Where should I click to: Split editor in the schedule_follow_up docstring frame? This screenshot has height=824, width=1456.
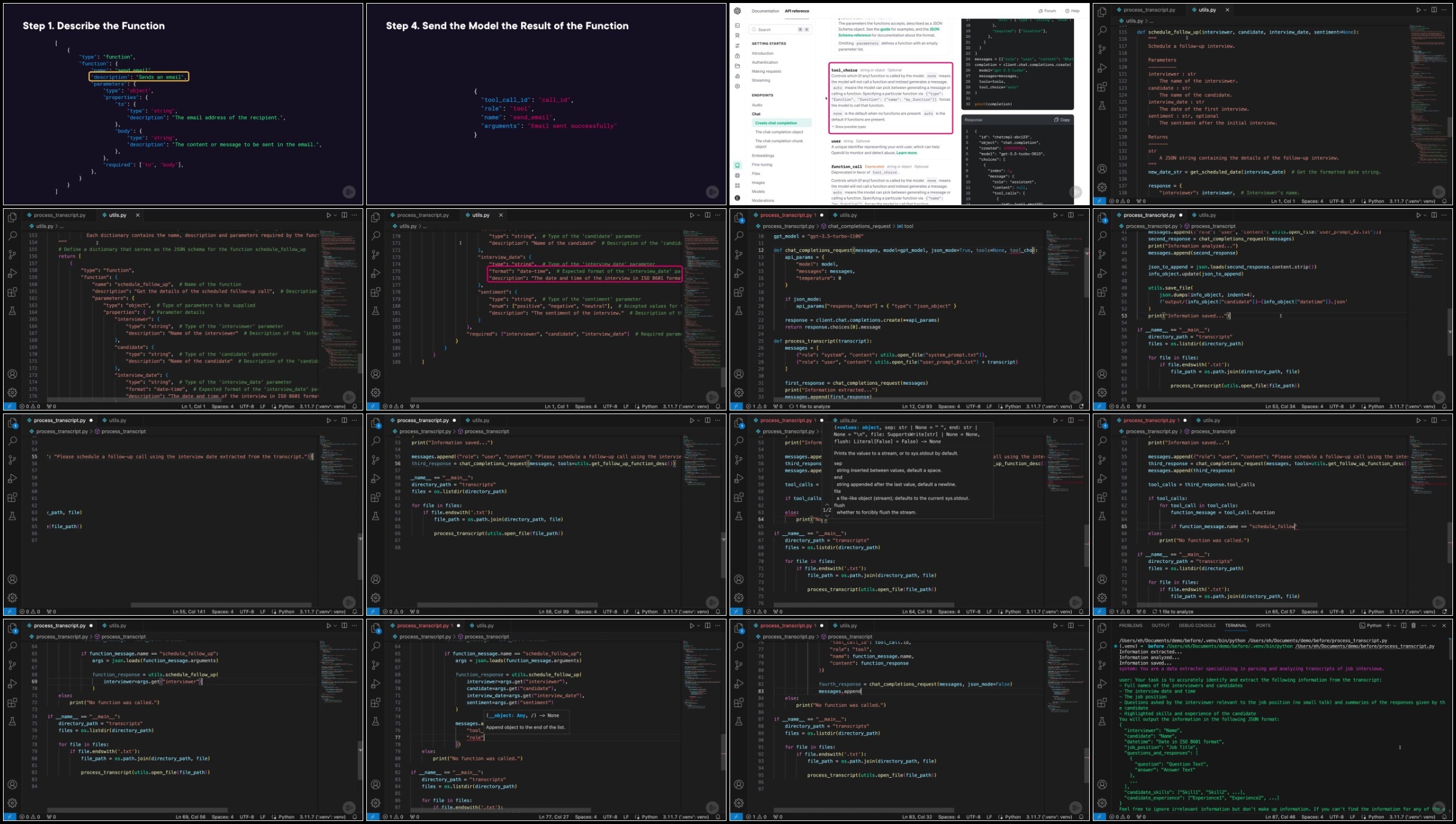pos(1434,10)
